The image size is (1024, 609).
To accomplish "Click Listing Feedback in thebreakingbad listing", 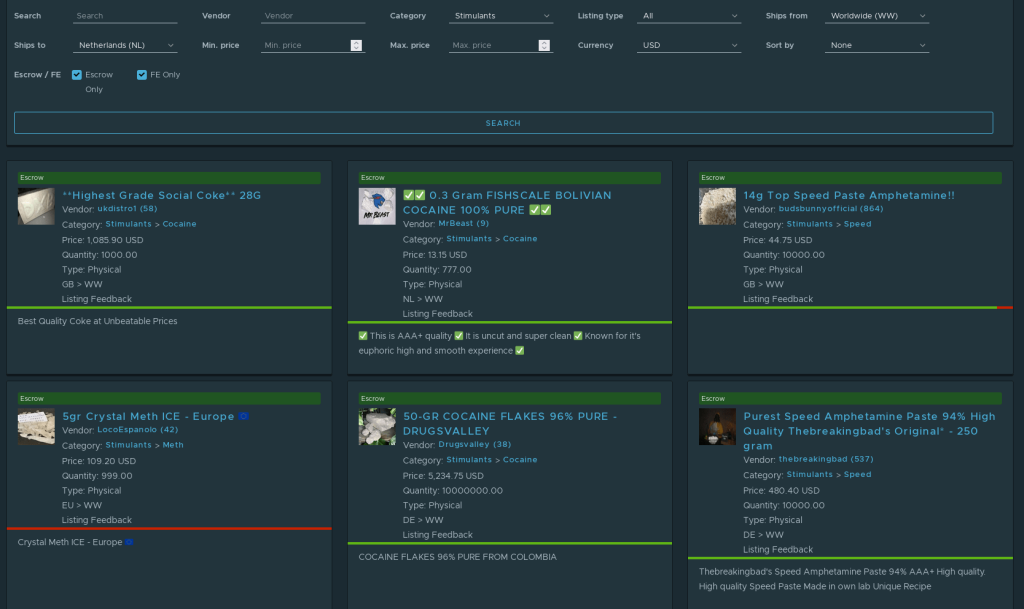I will point(778,550).
